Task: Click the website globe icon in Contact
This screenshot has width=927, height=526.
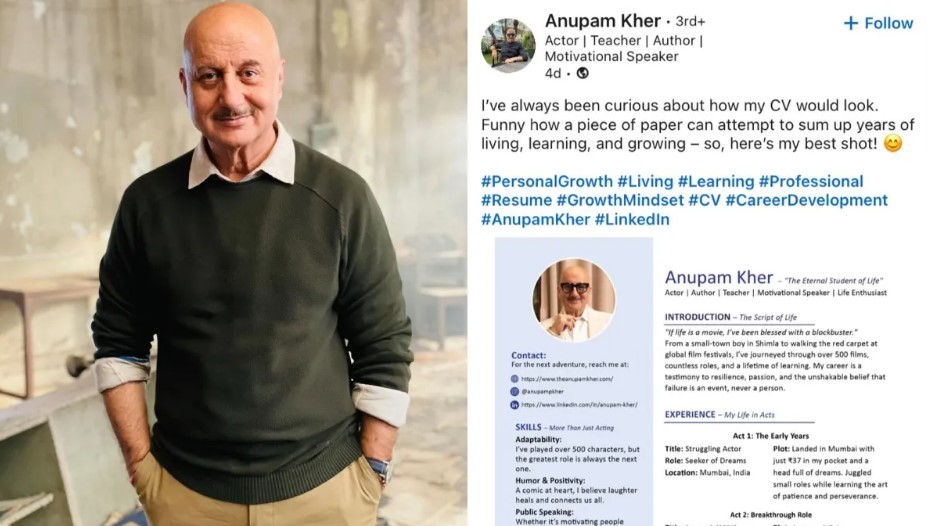Action: point(514,379)
